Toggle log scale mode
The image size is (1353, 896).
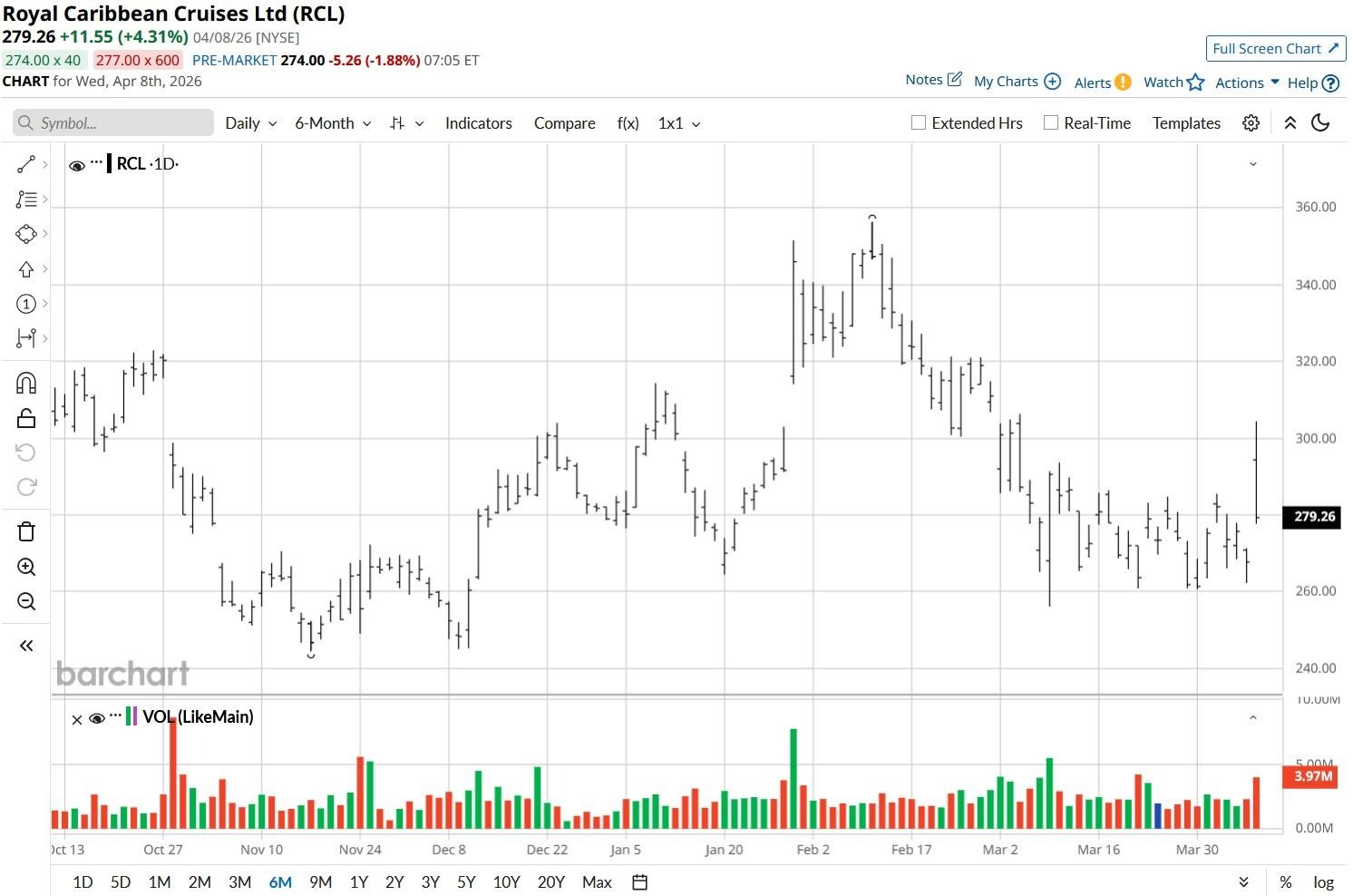1324,882
